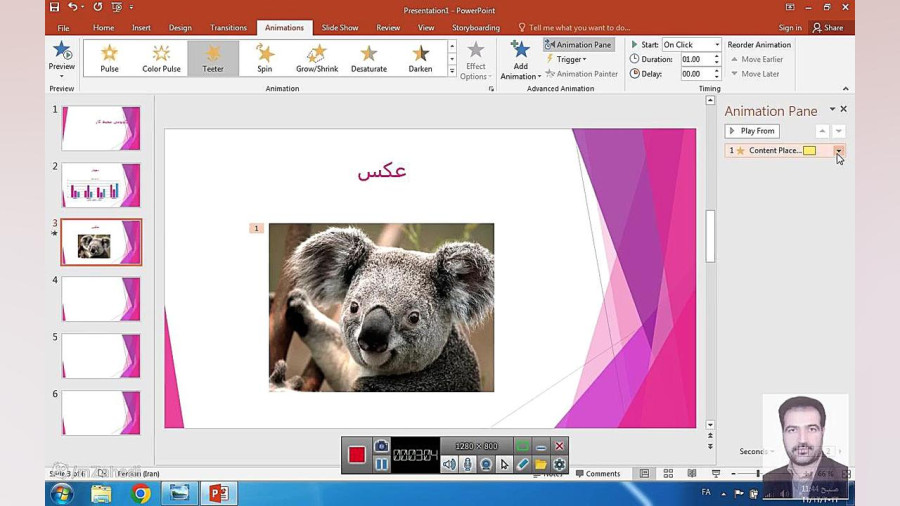Apply the Desaturate animation
This screenshot has height=506, width=900.
(368, 59)
